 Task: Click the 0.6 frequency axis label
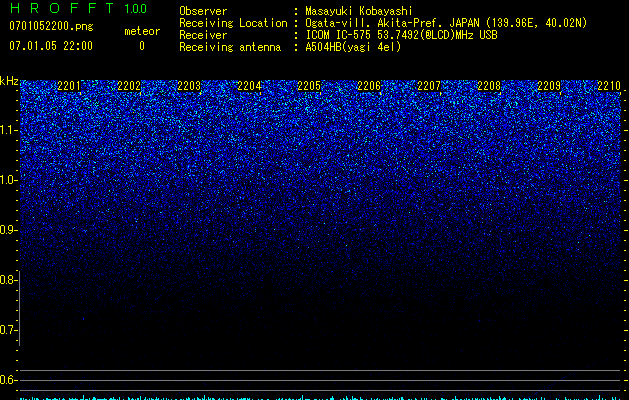(x=9, y=380)
